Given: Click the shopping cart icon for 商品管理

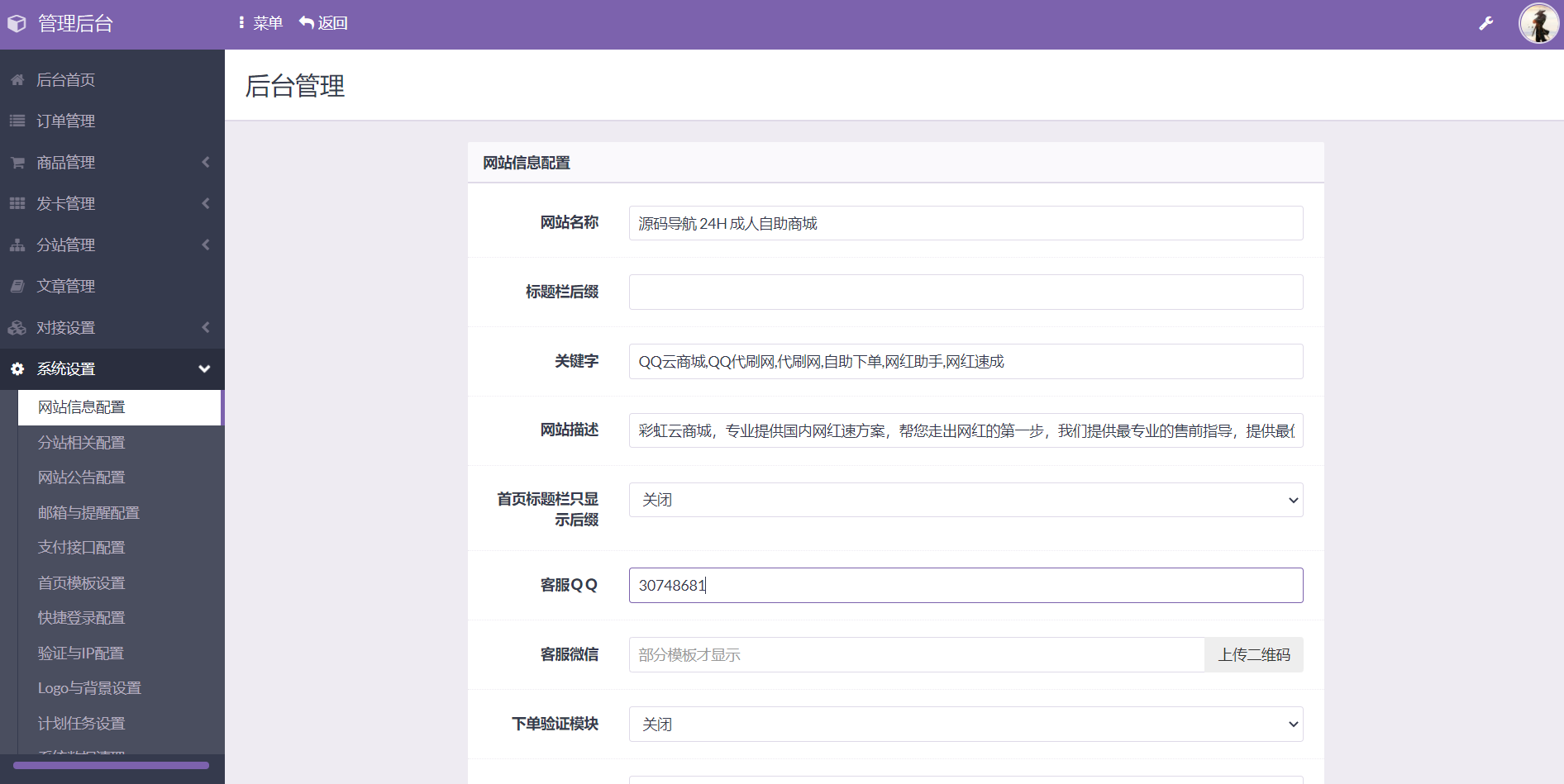Looking at the screenshot, I should (17, 163).
